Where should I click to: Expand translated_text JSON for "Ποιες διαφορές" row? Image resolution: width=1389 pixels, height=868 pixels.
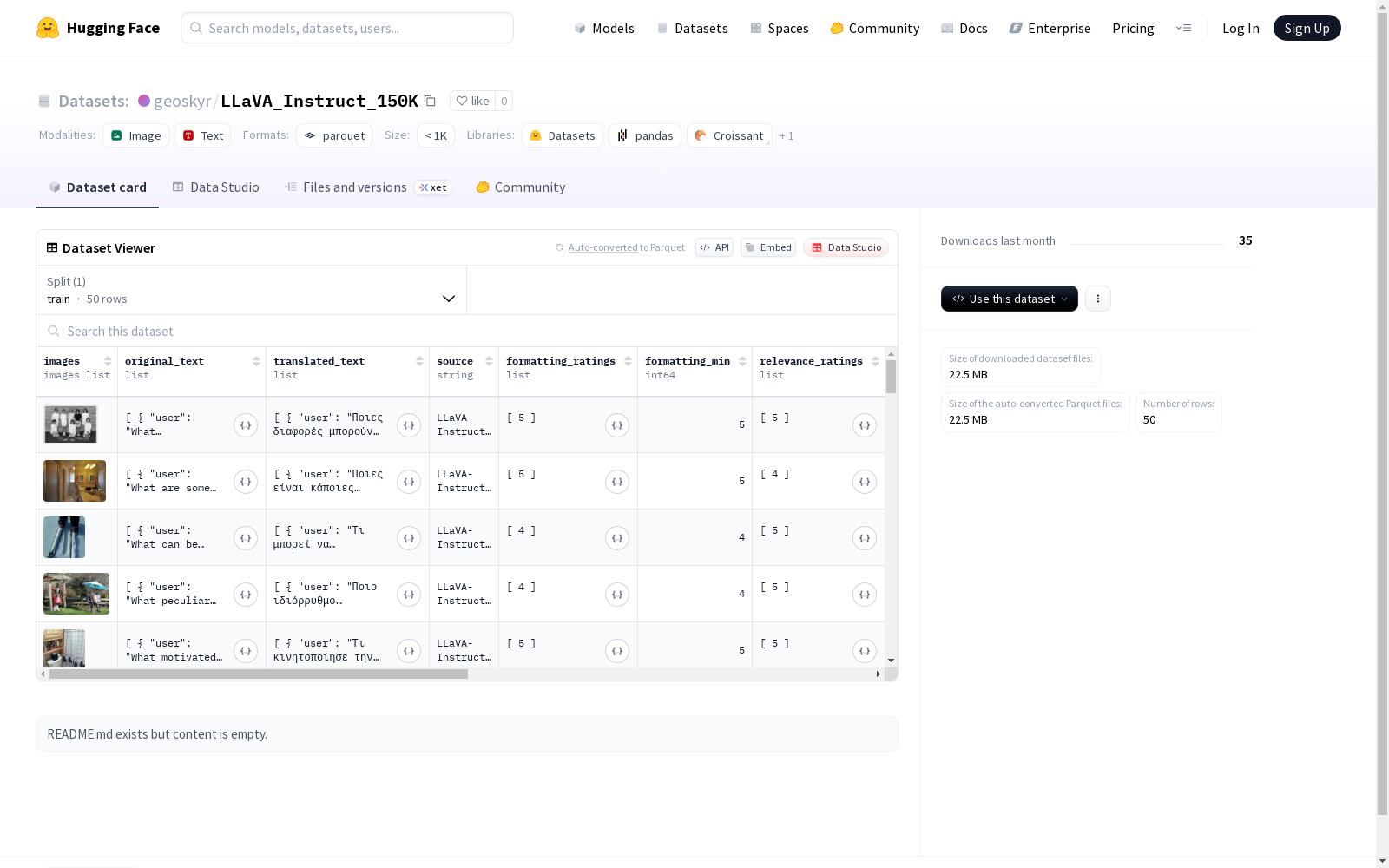click(x=409, y=425)
